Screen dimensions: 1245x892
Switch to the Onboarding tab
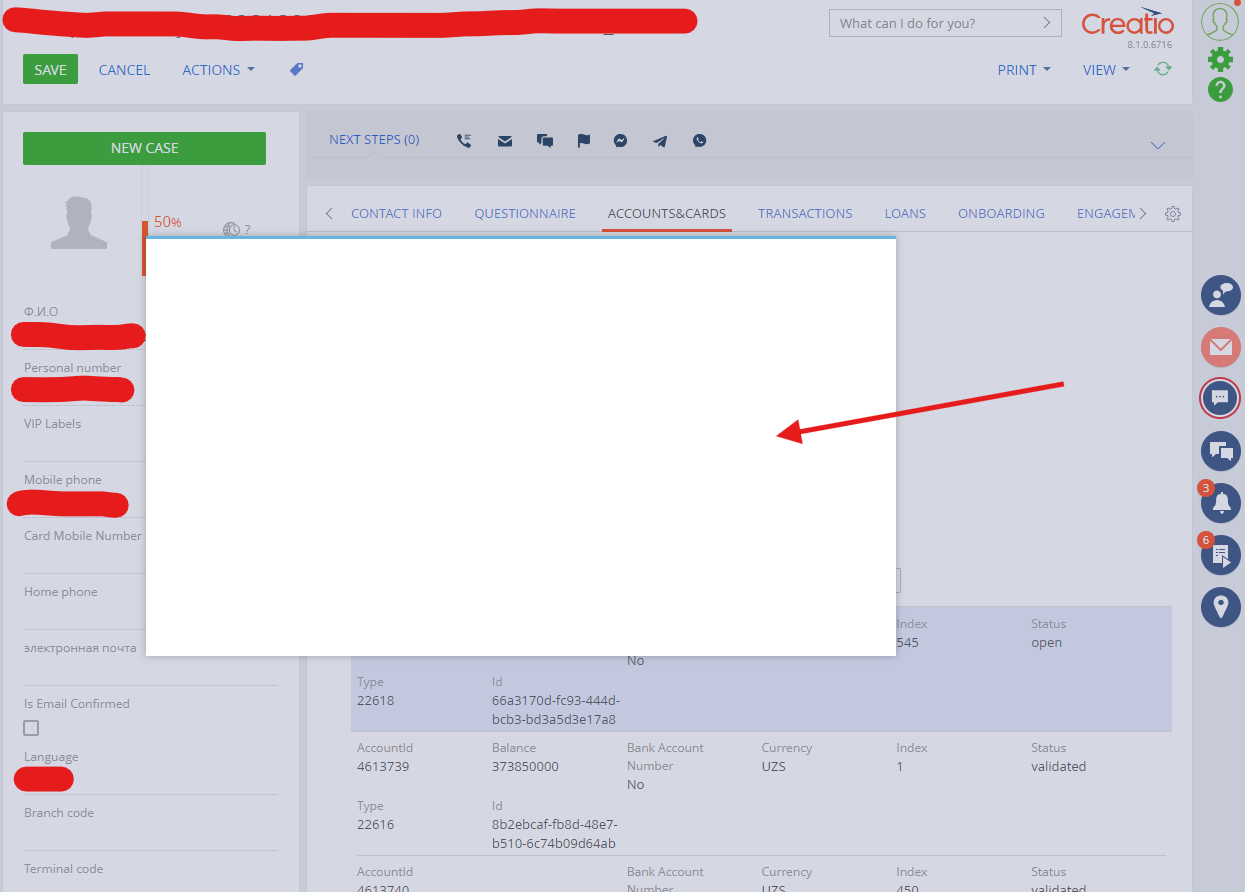point(1001,213)
